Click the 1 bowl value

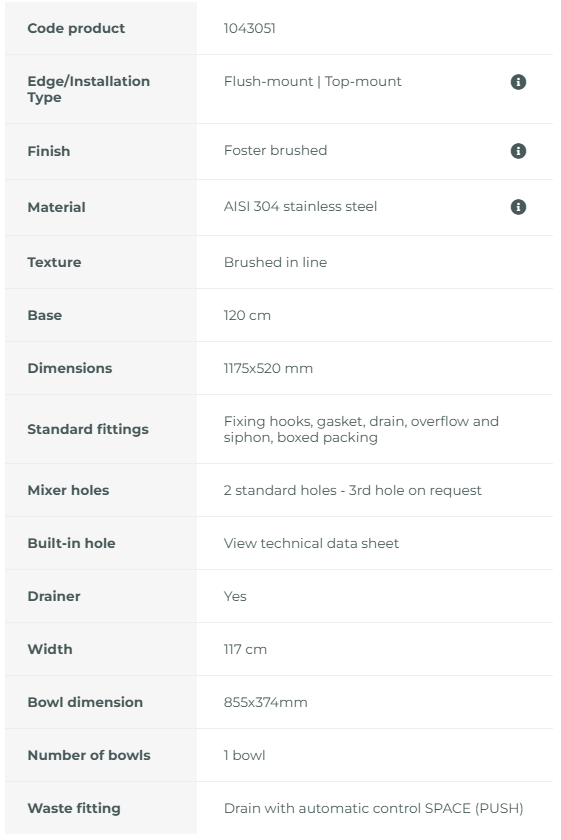point(244,755)
